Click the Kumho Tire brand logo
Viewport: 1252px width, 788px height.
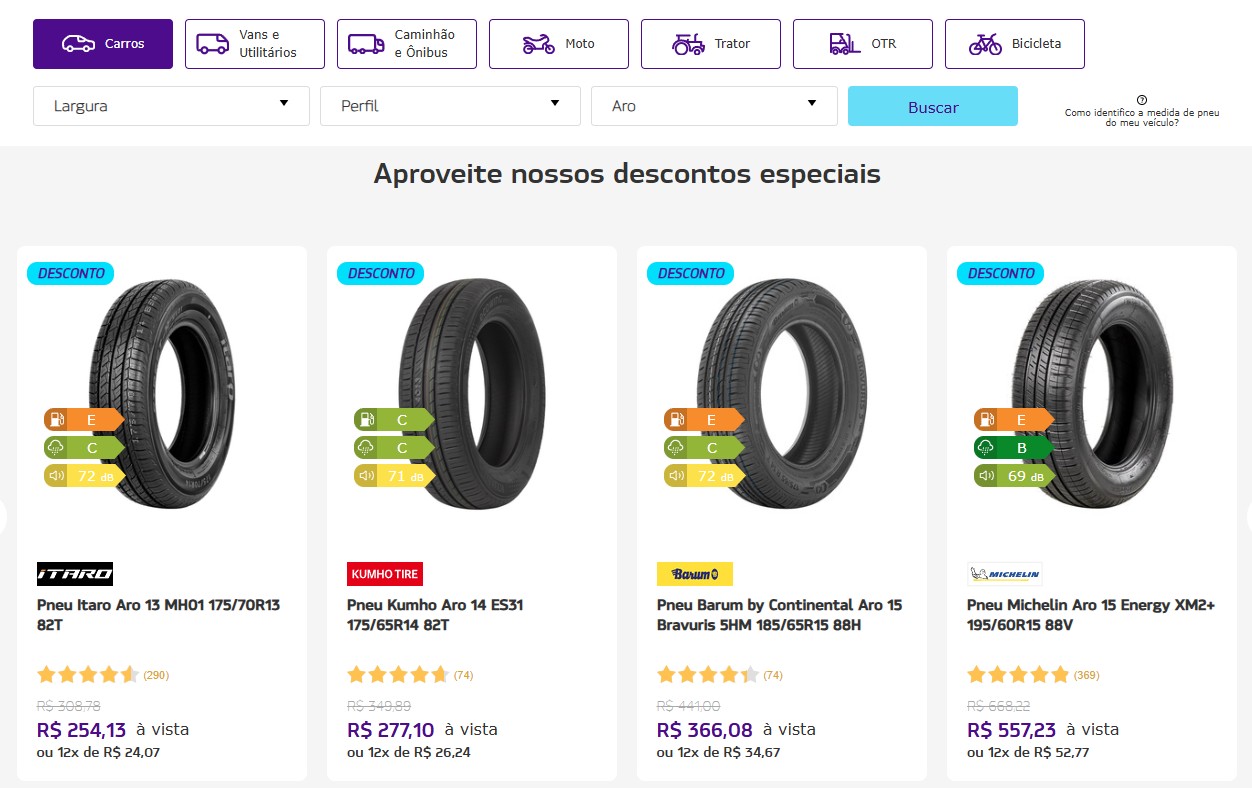385,574
